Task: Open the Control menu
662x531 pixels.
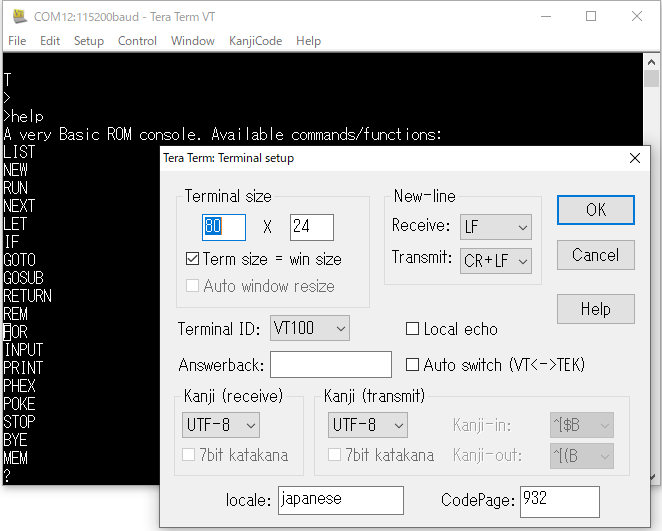Action: (x=137, y=41)
